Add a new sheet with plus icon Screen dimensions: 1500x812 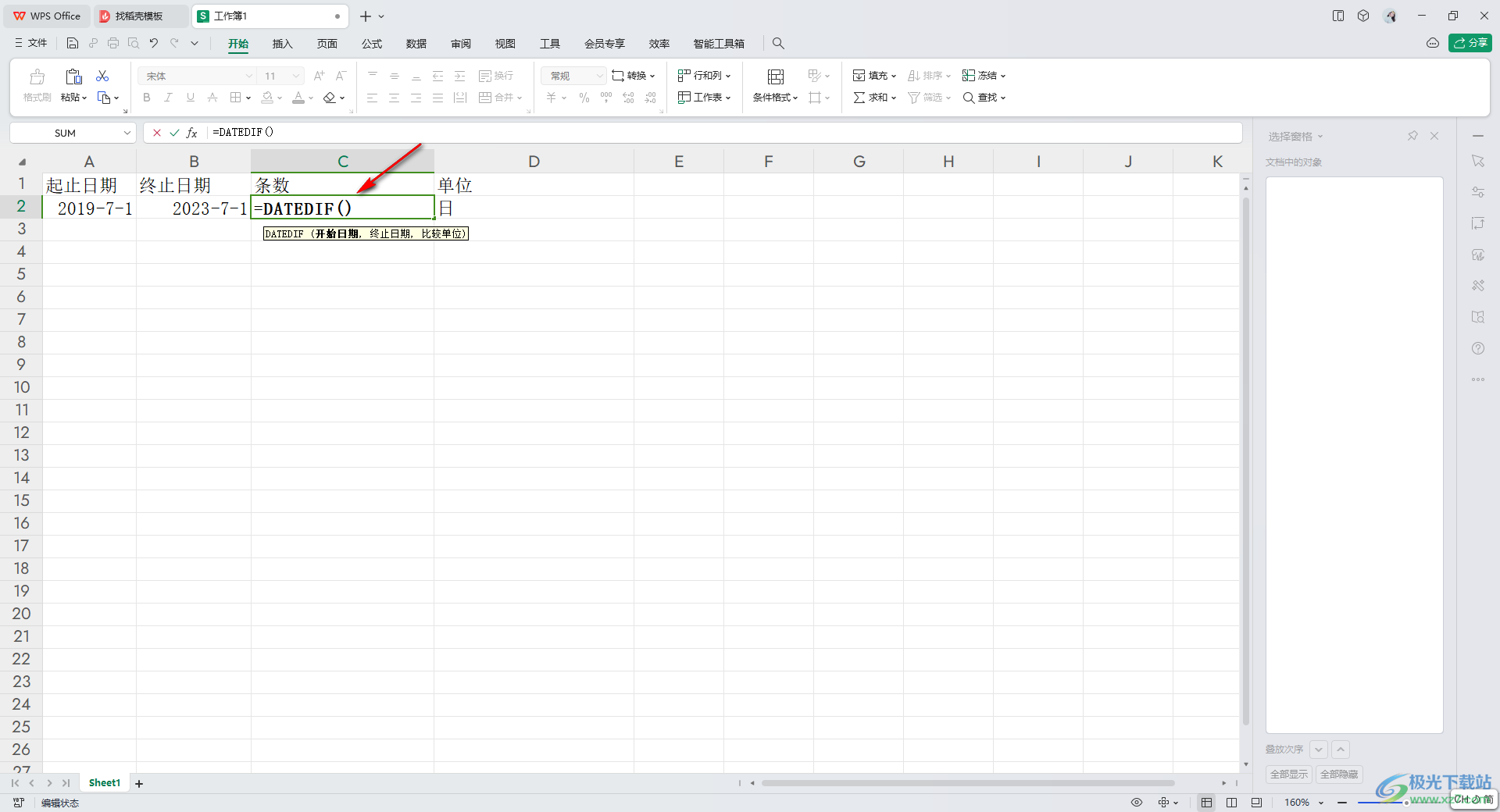click(x=139, y=783)
